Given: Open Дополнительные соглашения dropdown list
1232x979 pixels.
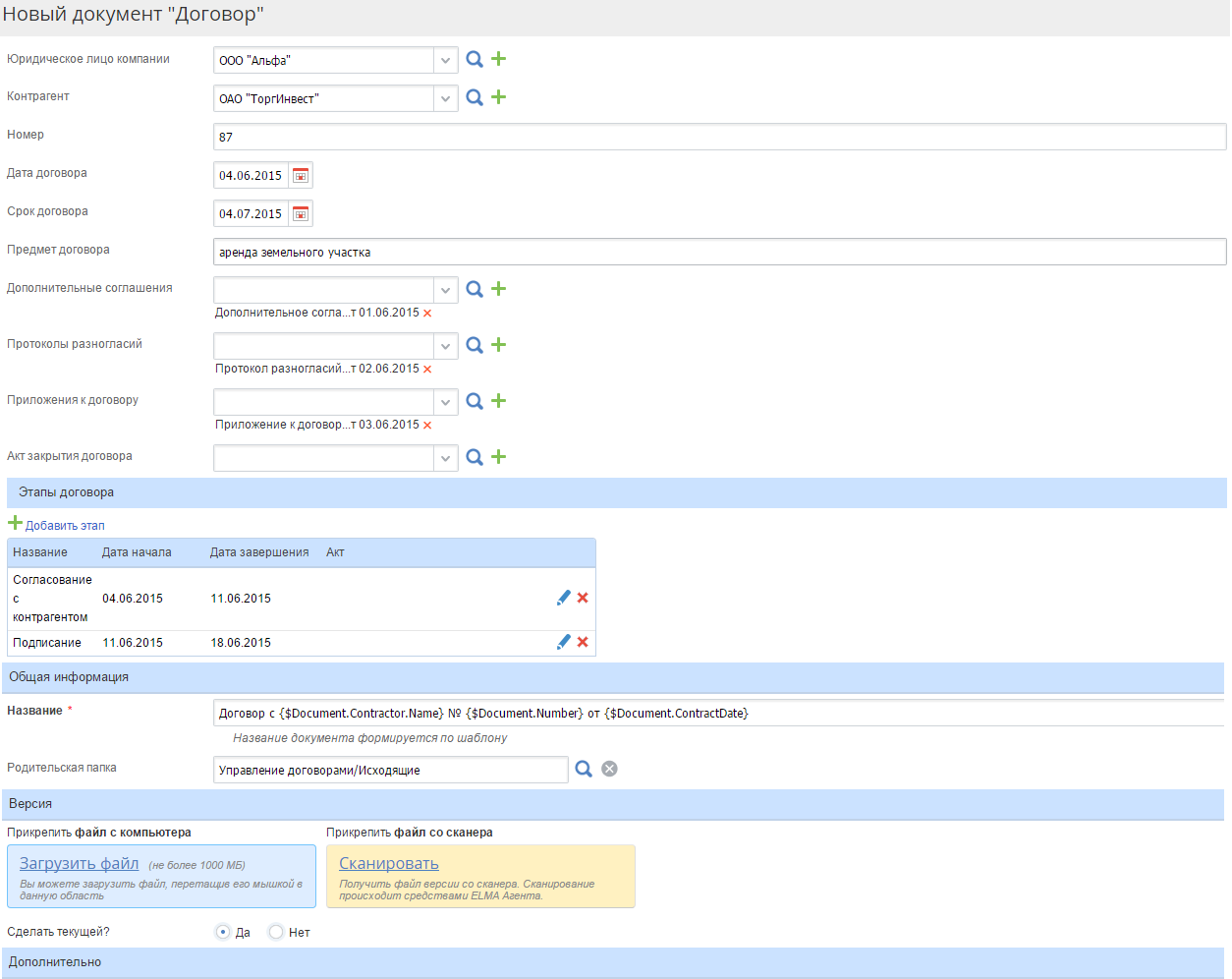Looking at the screenshot, I should click(x=445, y=290).
